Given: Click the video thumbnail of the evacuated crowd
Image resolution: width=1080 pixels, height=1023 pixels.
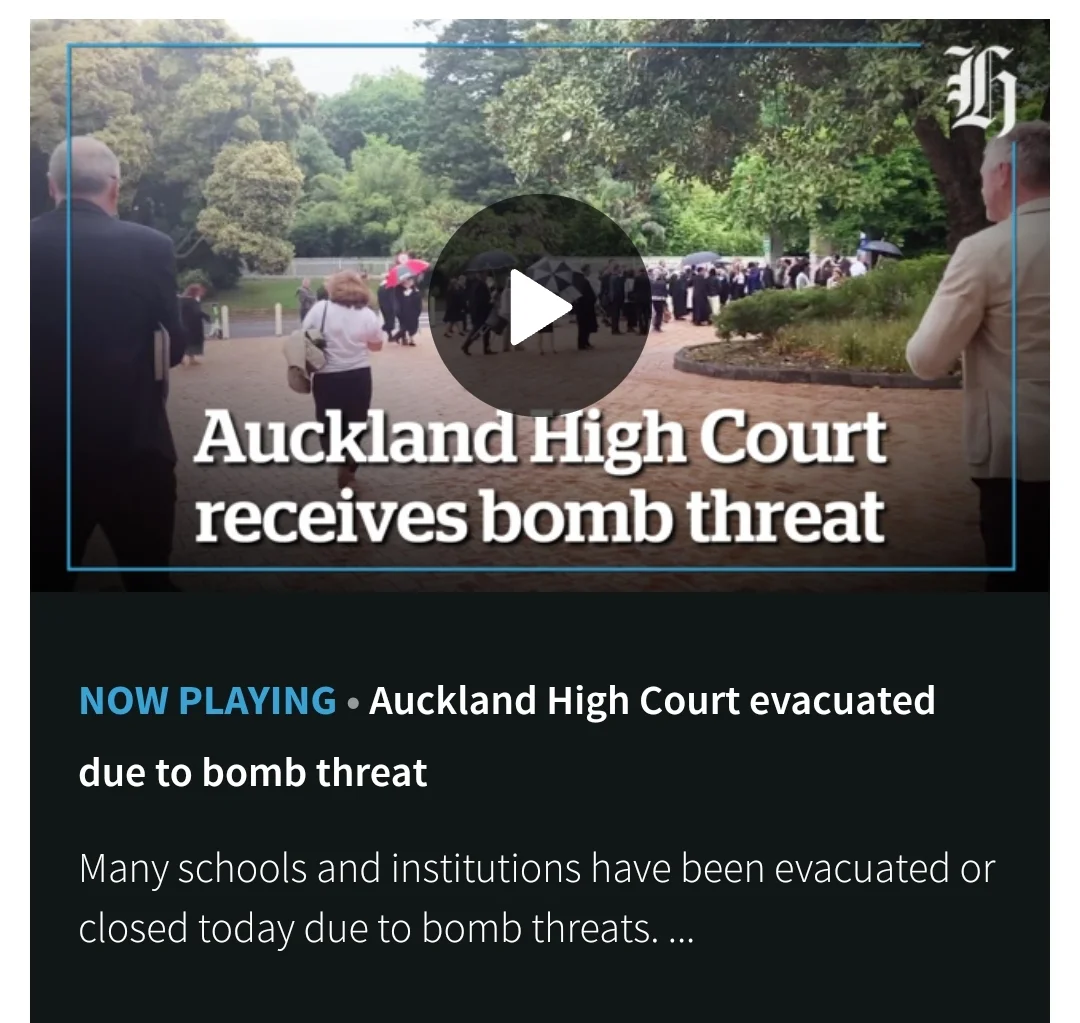Looking at the screenshot, I should 540,305.
